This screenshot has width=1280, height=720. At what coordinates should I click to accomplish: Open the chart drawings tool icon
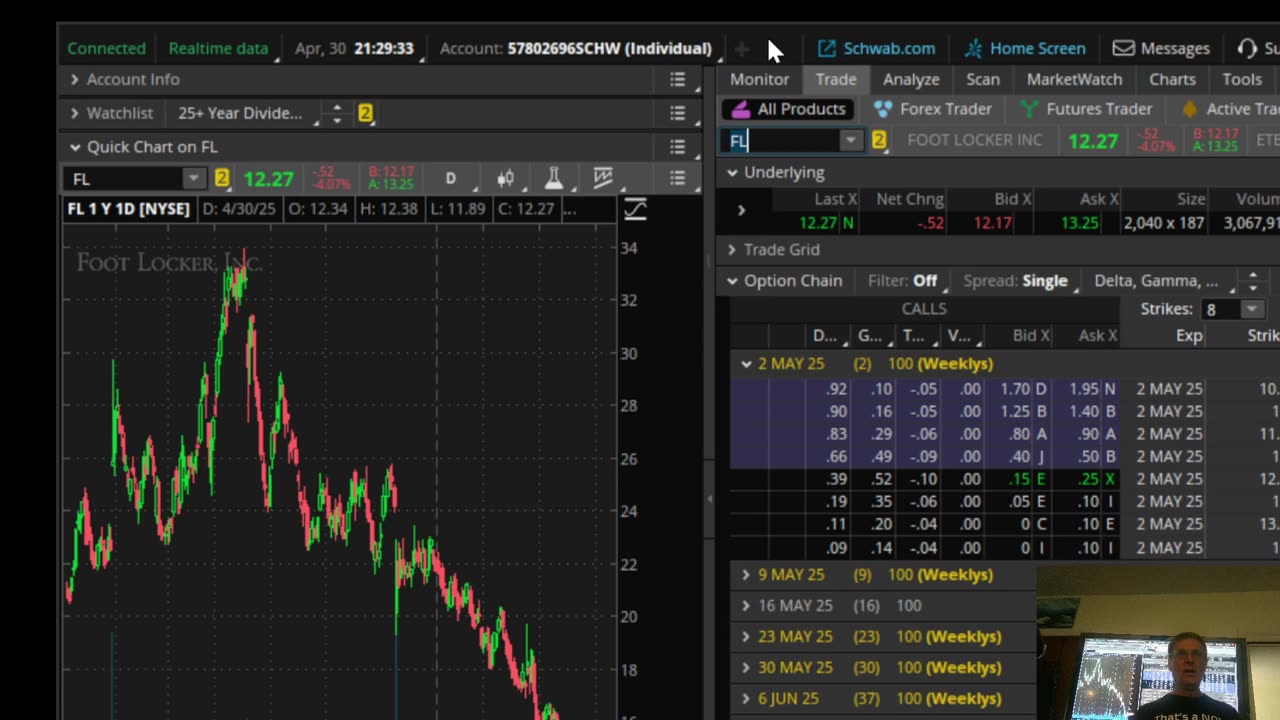coord(602,178)
